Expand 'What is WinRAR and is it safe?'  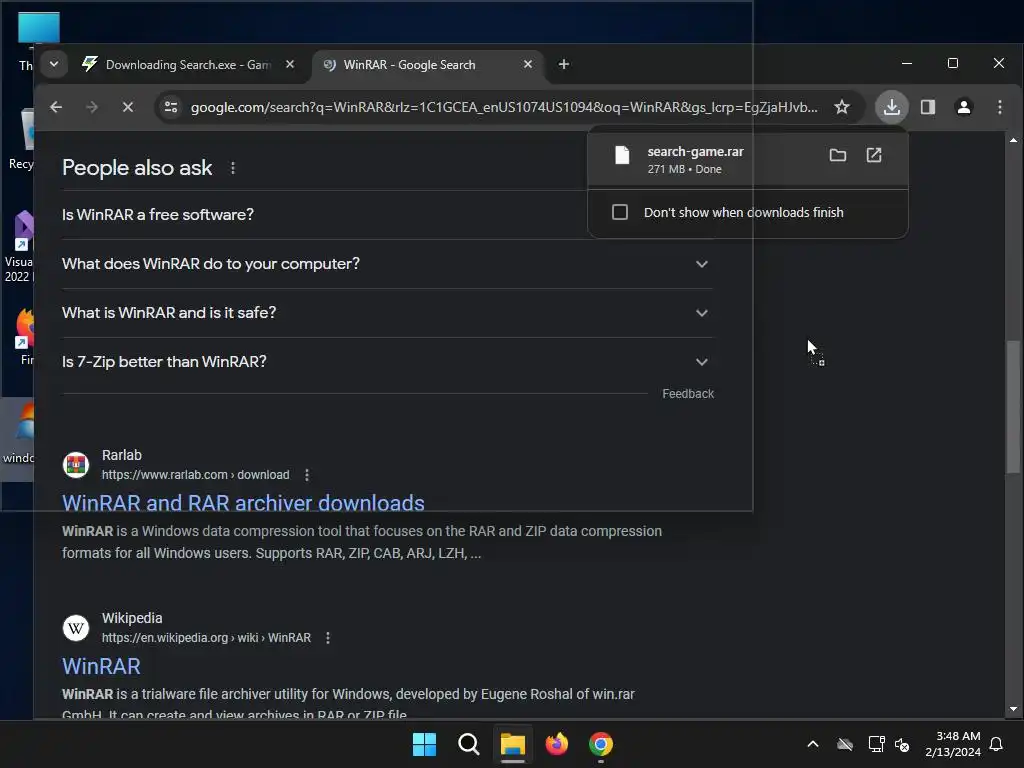coord(387,313)
